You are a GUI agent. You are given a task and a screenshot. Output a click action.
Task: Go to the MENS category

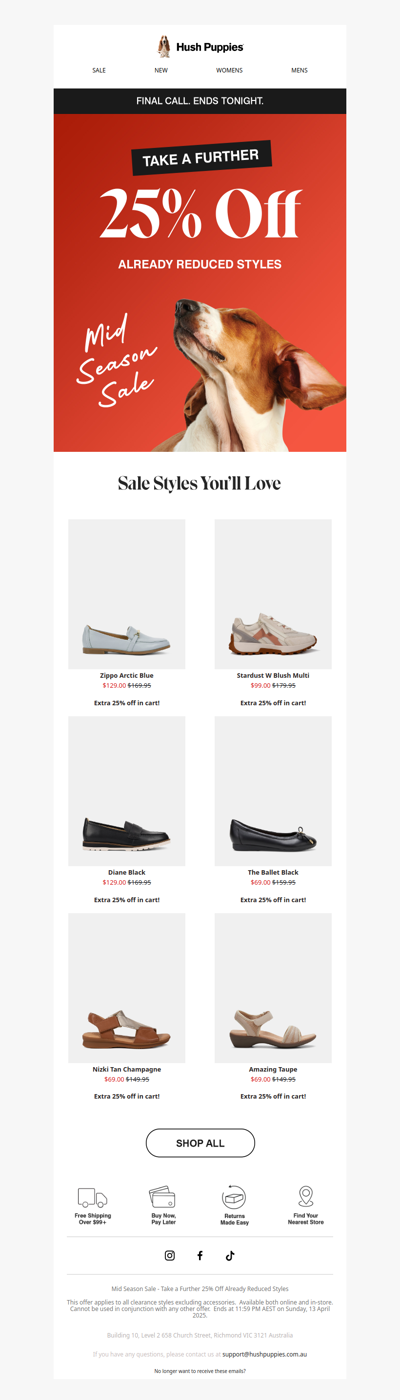299,71
